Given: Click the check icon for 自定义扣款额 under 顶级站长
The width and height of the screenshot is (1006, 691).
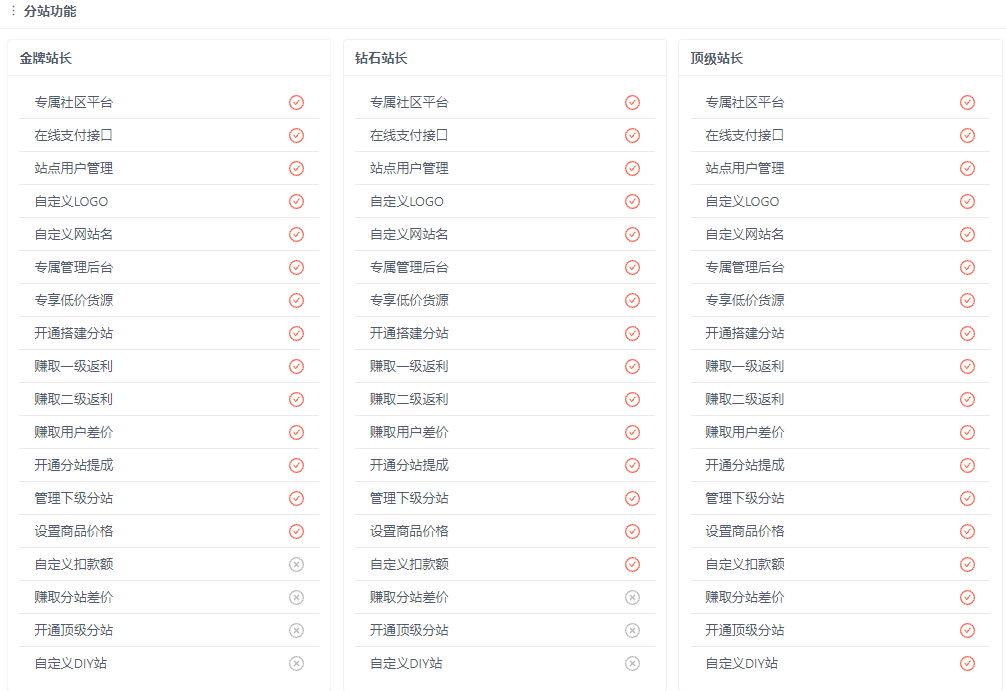Looking at the screenshot, I should [968, 565].
